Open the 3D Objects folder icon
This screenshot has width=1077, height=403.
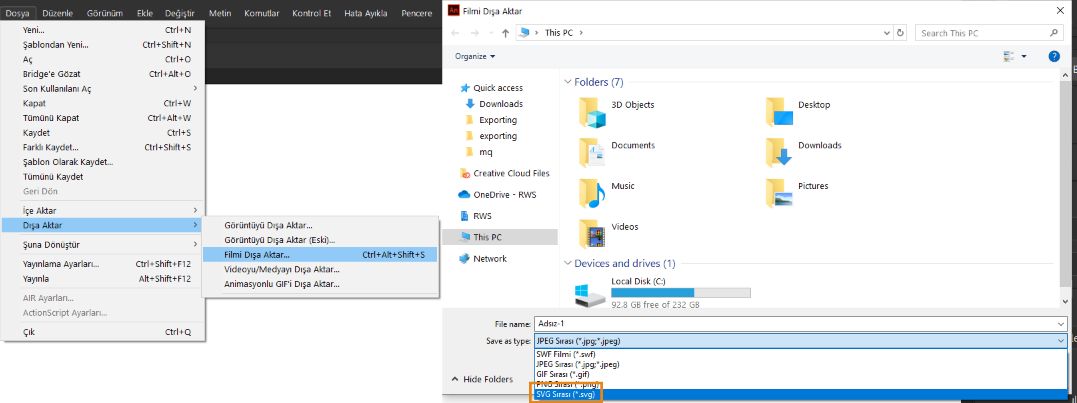[591, 112]
